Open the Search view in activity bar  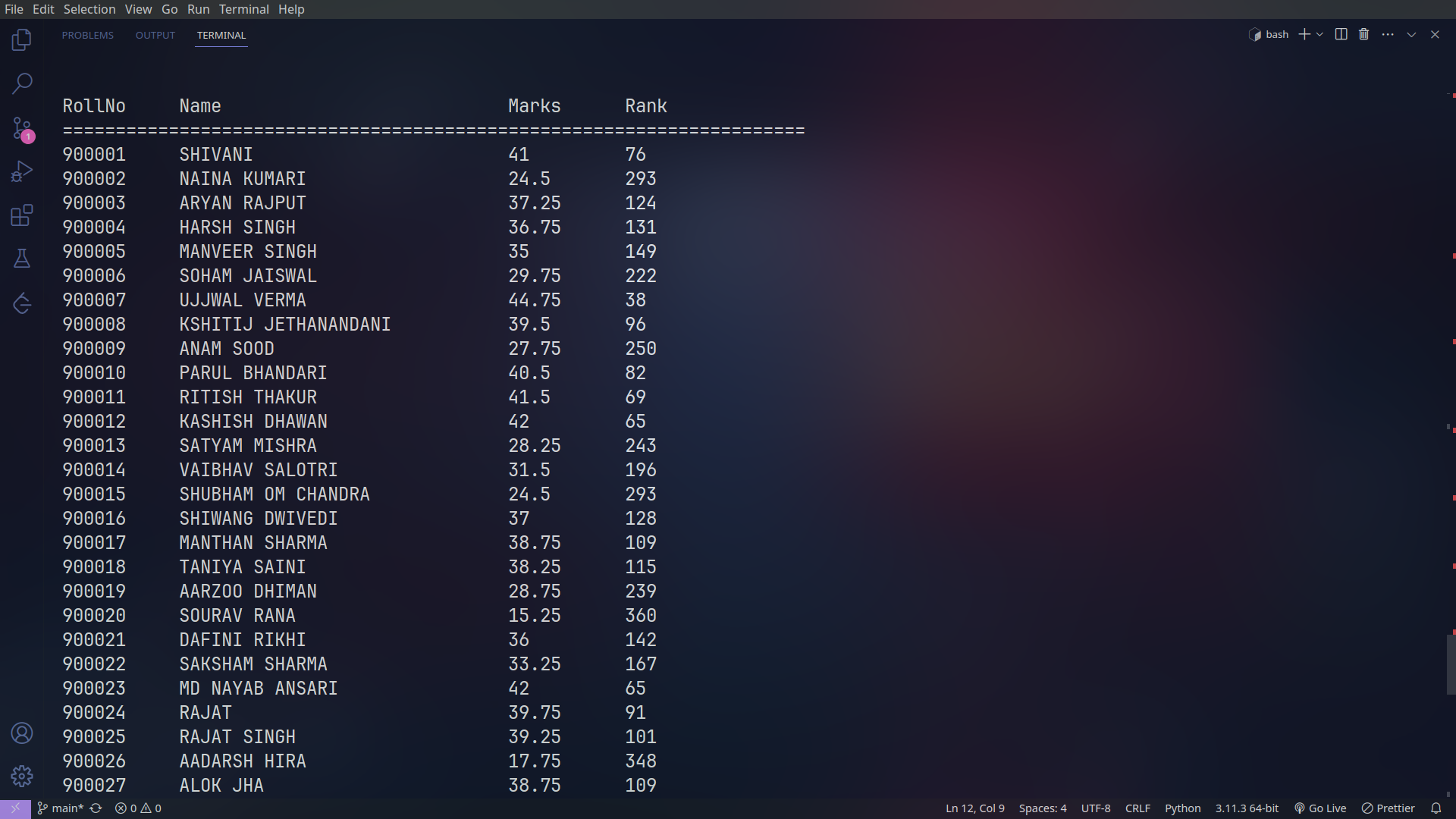click(x=22, y=83)
